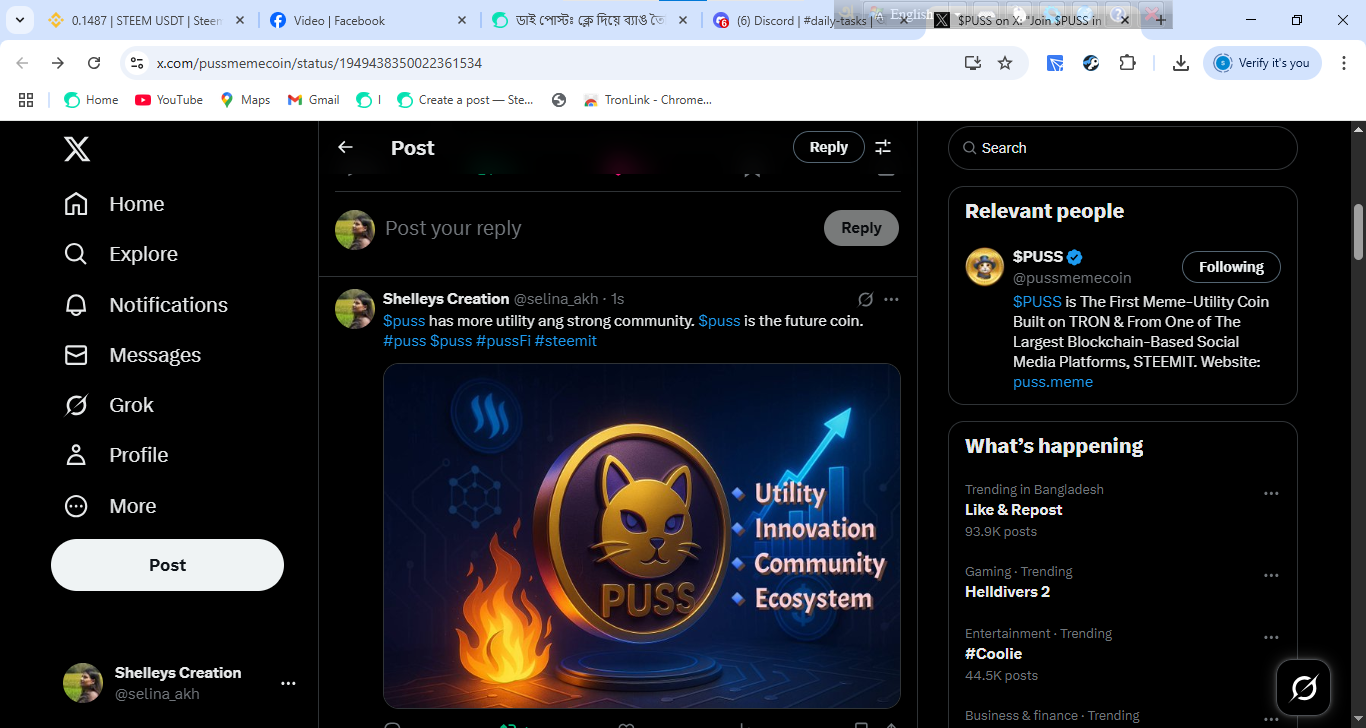
Task: Open Messages in the sidebar
Action: click(x=133, y=355)
